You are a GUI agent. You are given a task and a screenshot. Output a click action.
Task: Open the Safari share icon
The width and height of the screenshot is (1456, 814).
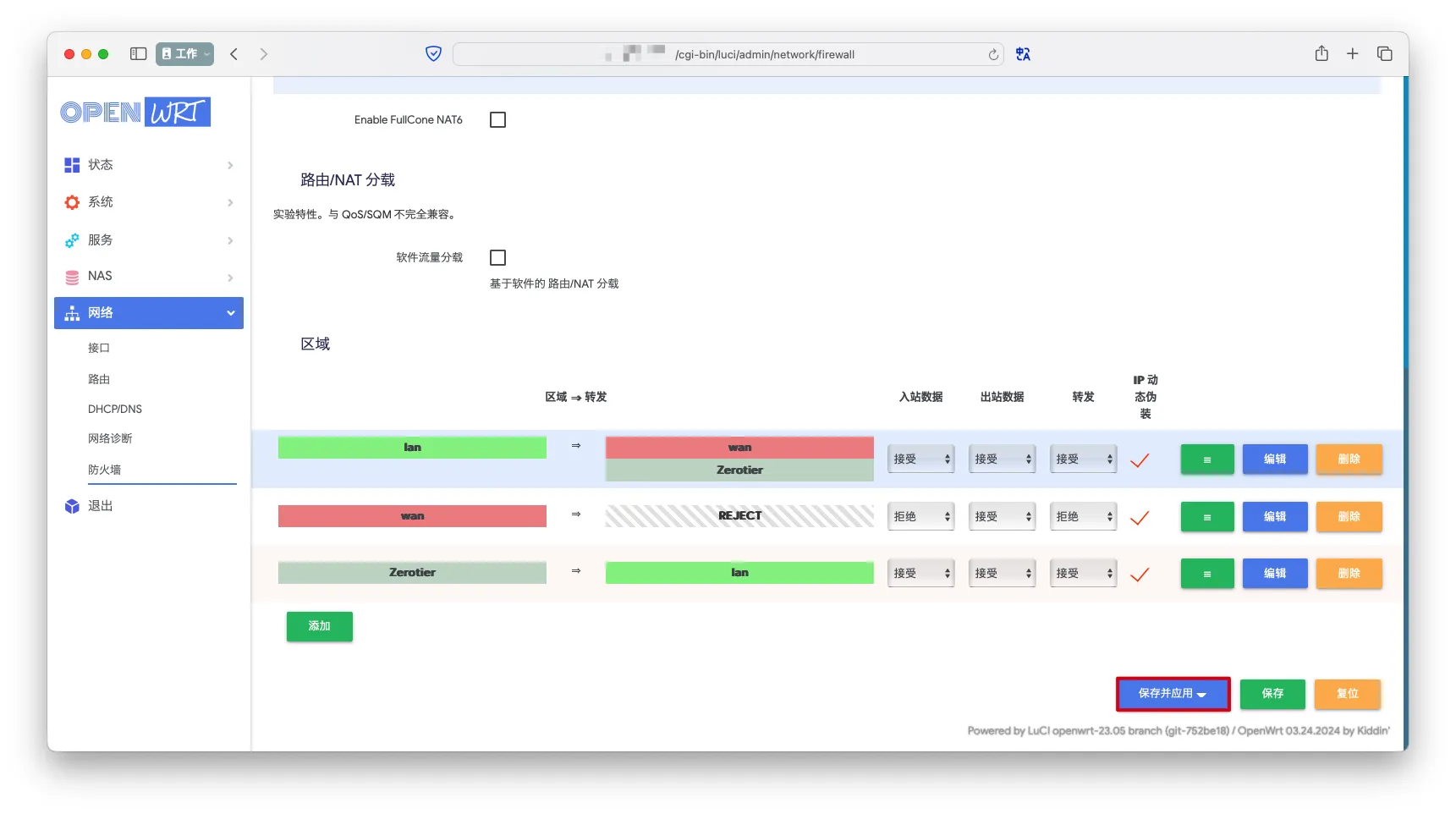point(1321,53)
